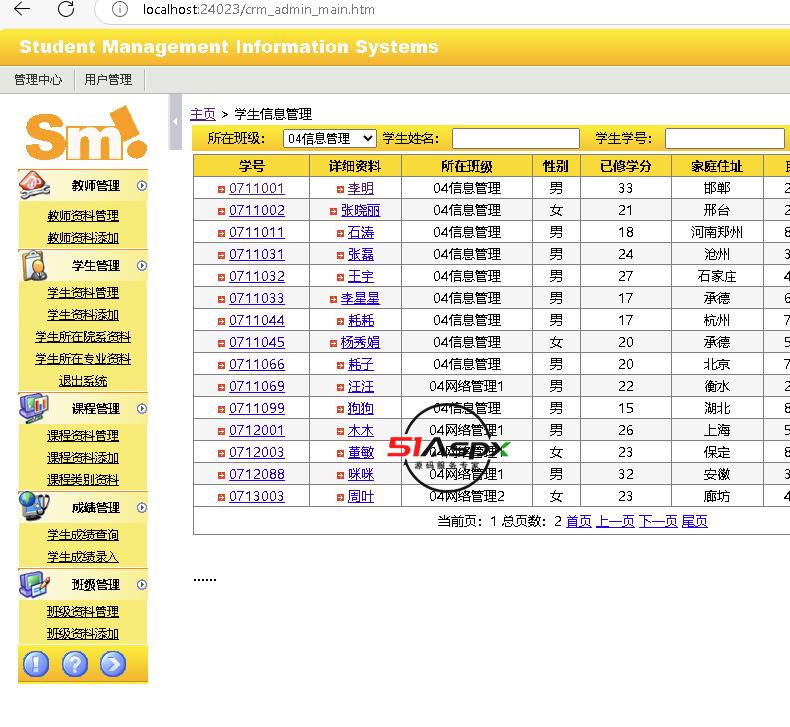The height and width of the screenshot is (727, 790).
Task: Collapse the 学生管理 section arrow
Action: pyautogui.click(x=142, y=266)
